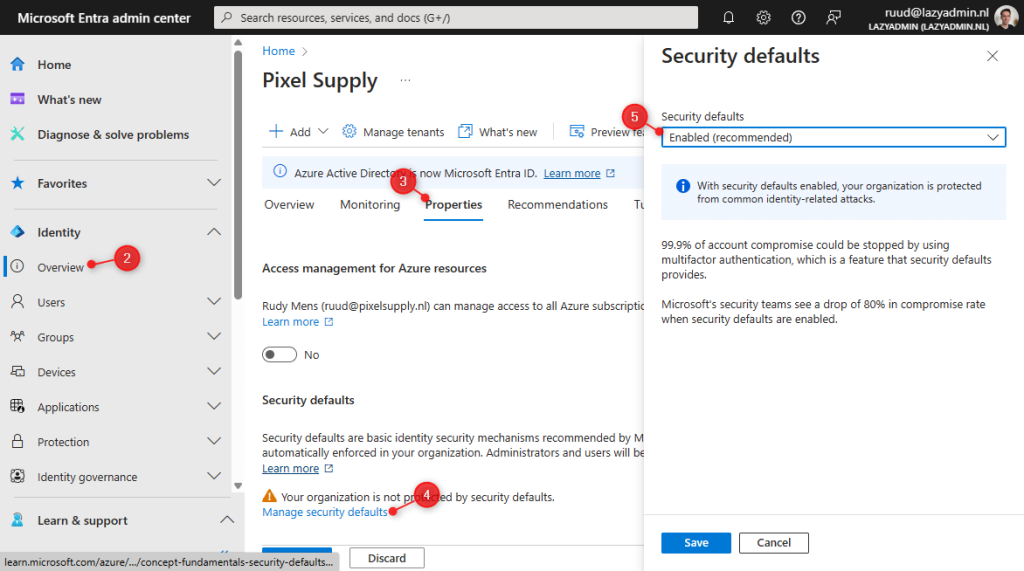Close the Security defaults panel

pos(992,57)
